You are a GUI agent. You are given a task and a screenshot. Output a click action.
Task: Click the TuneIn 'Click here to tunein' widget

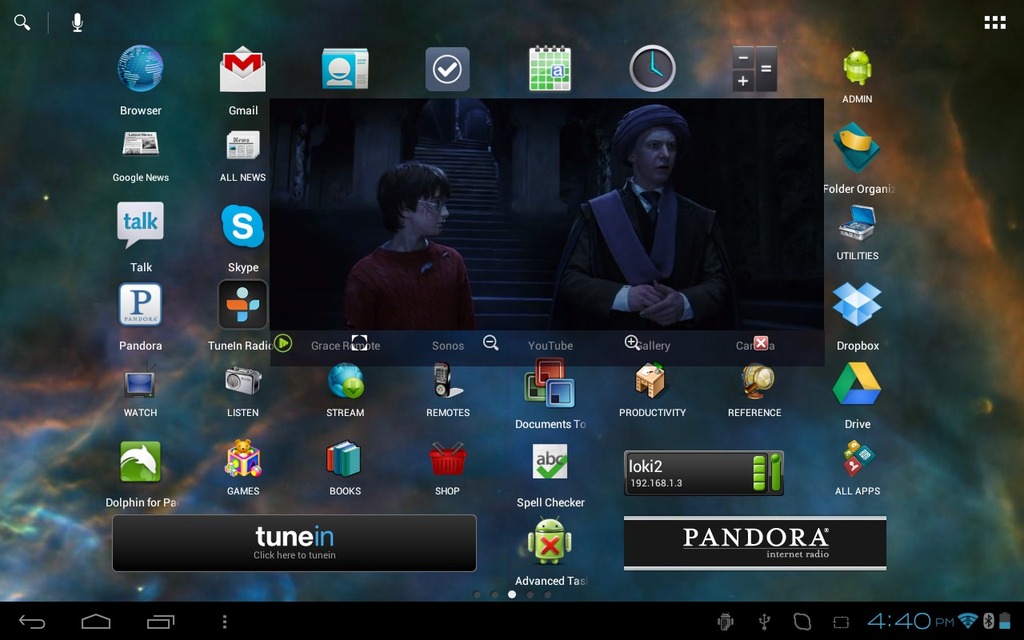click(295, 543)
